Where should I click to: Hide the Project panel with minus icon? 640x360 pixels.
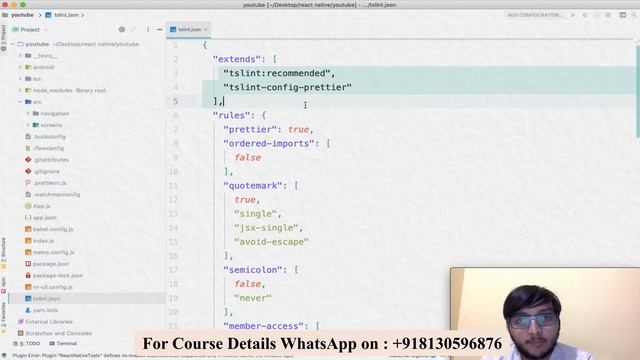160,29
